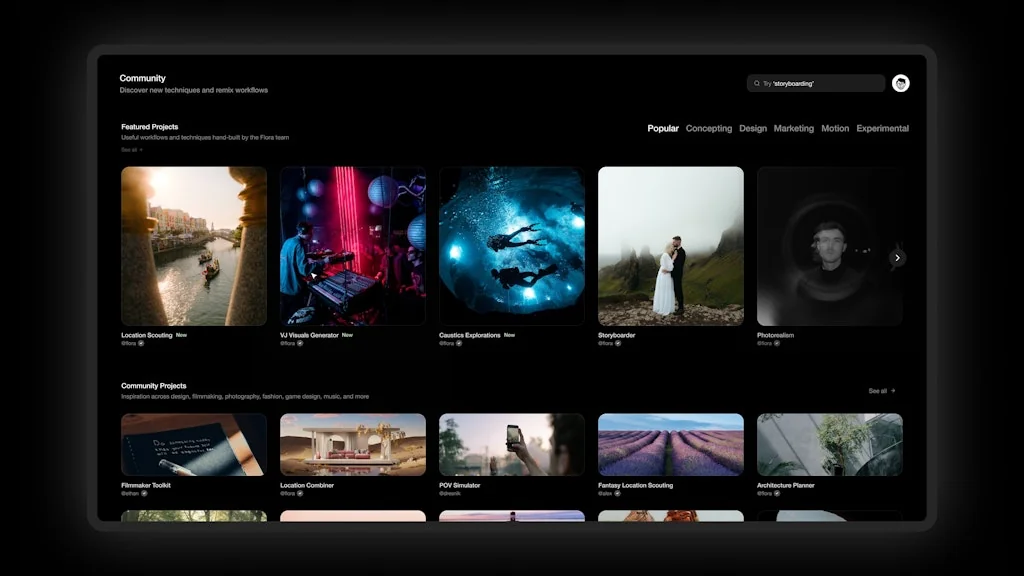This screenshot has height=576, width=1024.
Task: Select the Concepting category tab
Action: pos(708,128)
